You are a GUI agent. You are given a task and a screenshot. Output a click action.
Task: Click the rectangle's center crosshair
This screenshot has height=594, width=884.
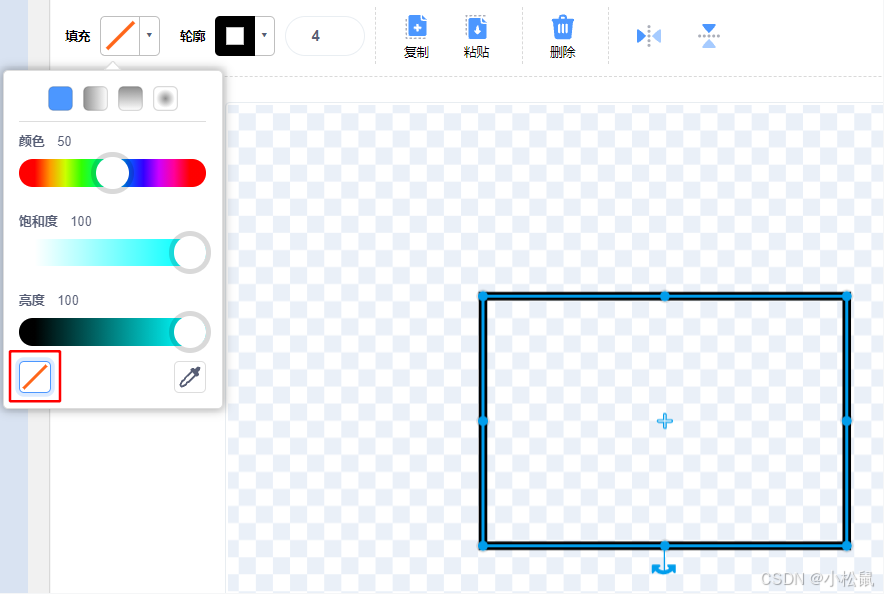pos(665,421)
